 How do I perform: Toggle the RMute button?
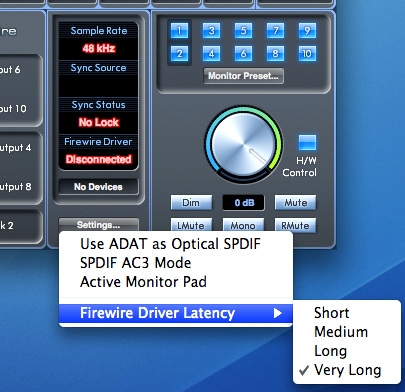pos(295,225)
